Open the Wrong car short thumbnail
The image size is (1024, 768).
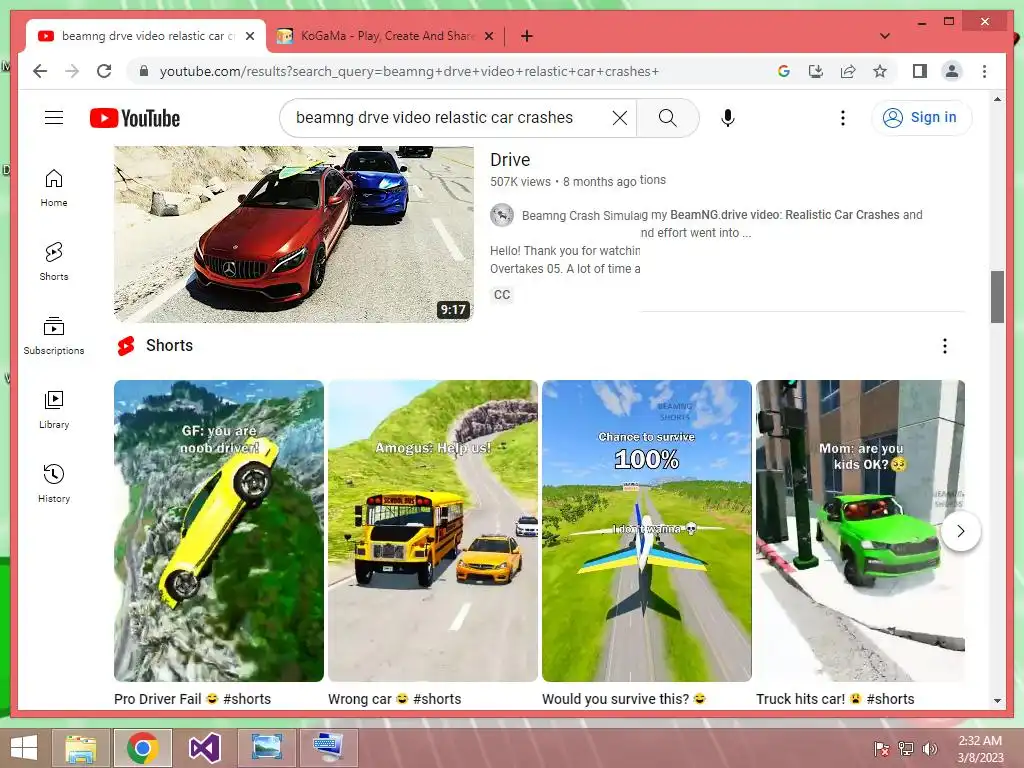[x=433, y=531]
